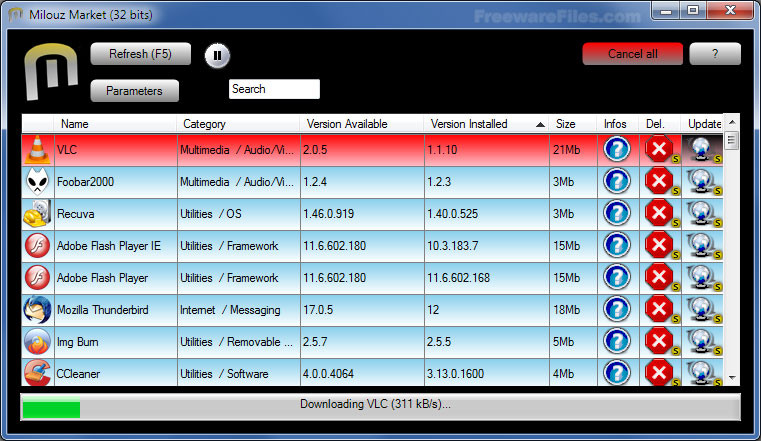761x441 pixels.
Task: Click the Update column header
Action: [702, 124]
